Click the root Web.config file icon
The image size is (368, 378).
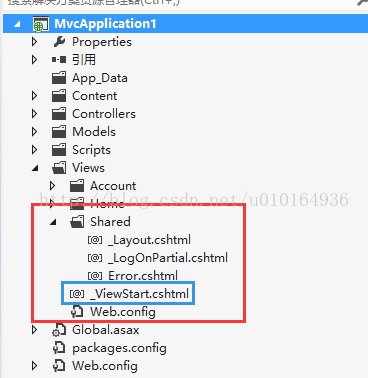(59, 366)
